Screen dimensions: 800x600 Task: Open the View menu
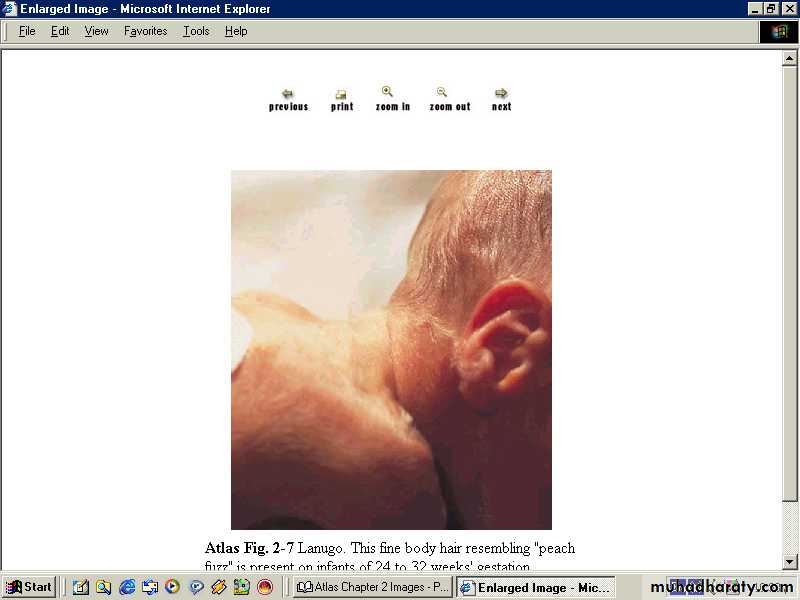pos(96,31)
